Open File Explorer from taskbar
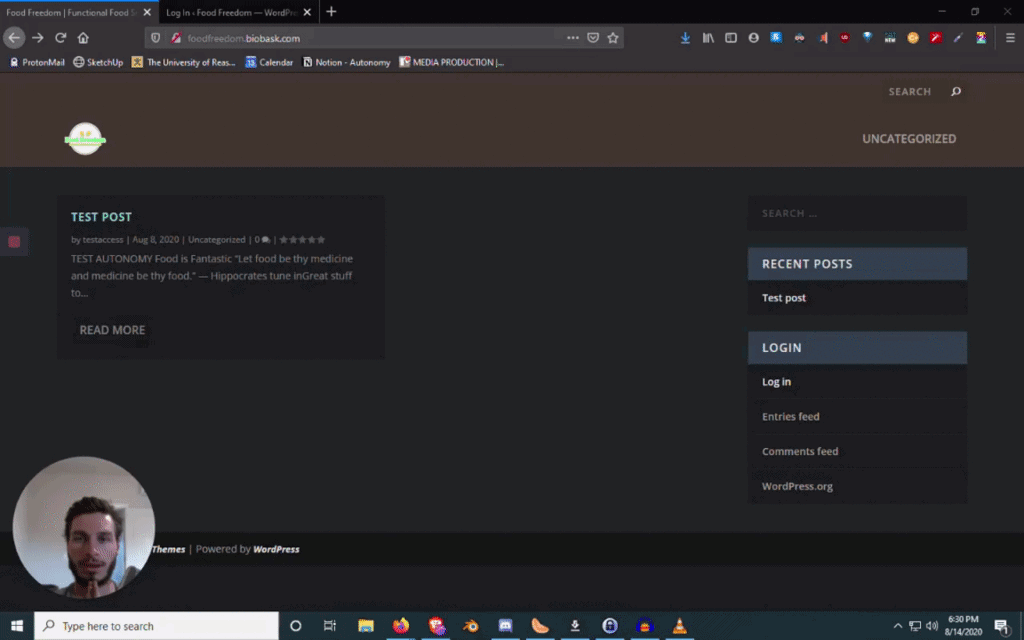1024x640 pixels. (366, 626)
